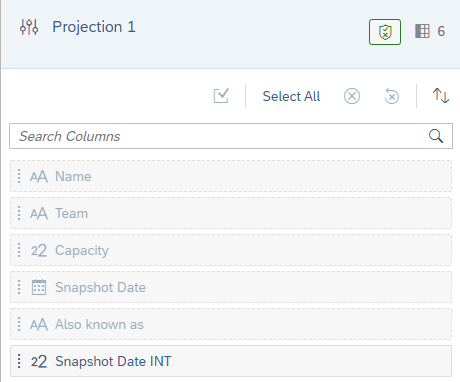
Task: Select the Also known as column
Action: (x=231, y=324)
